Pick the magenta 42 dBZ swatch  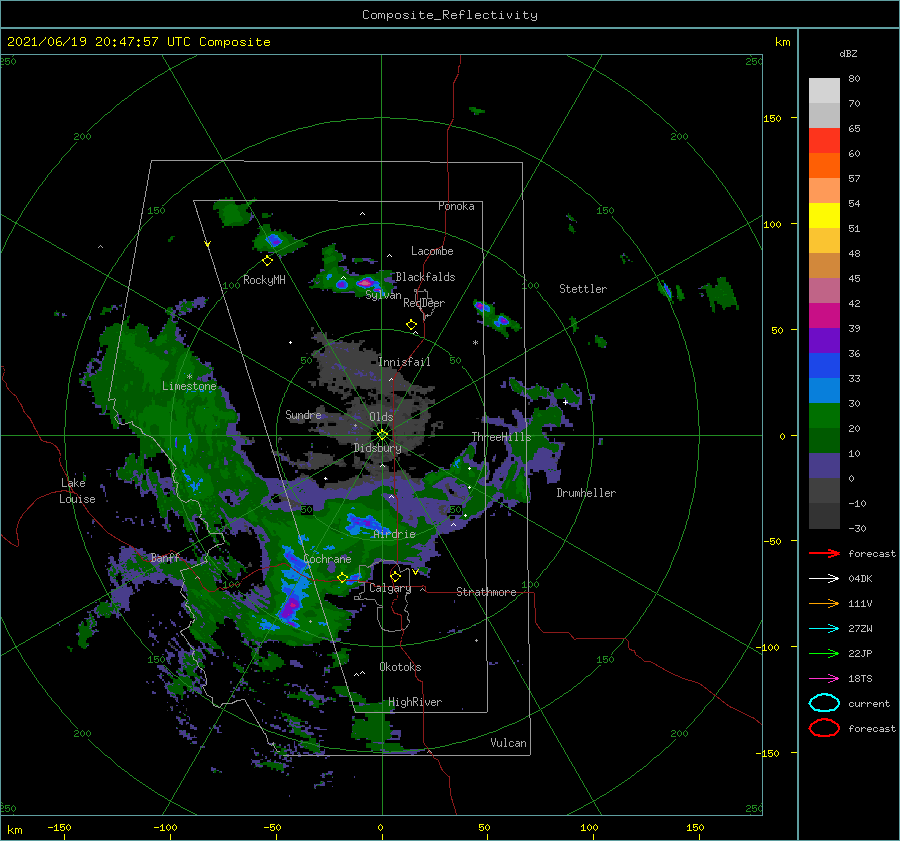824,315
